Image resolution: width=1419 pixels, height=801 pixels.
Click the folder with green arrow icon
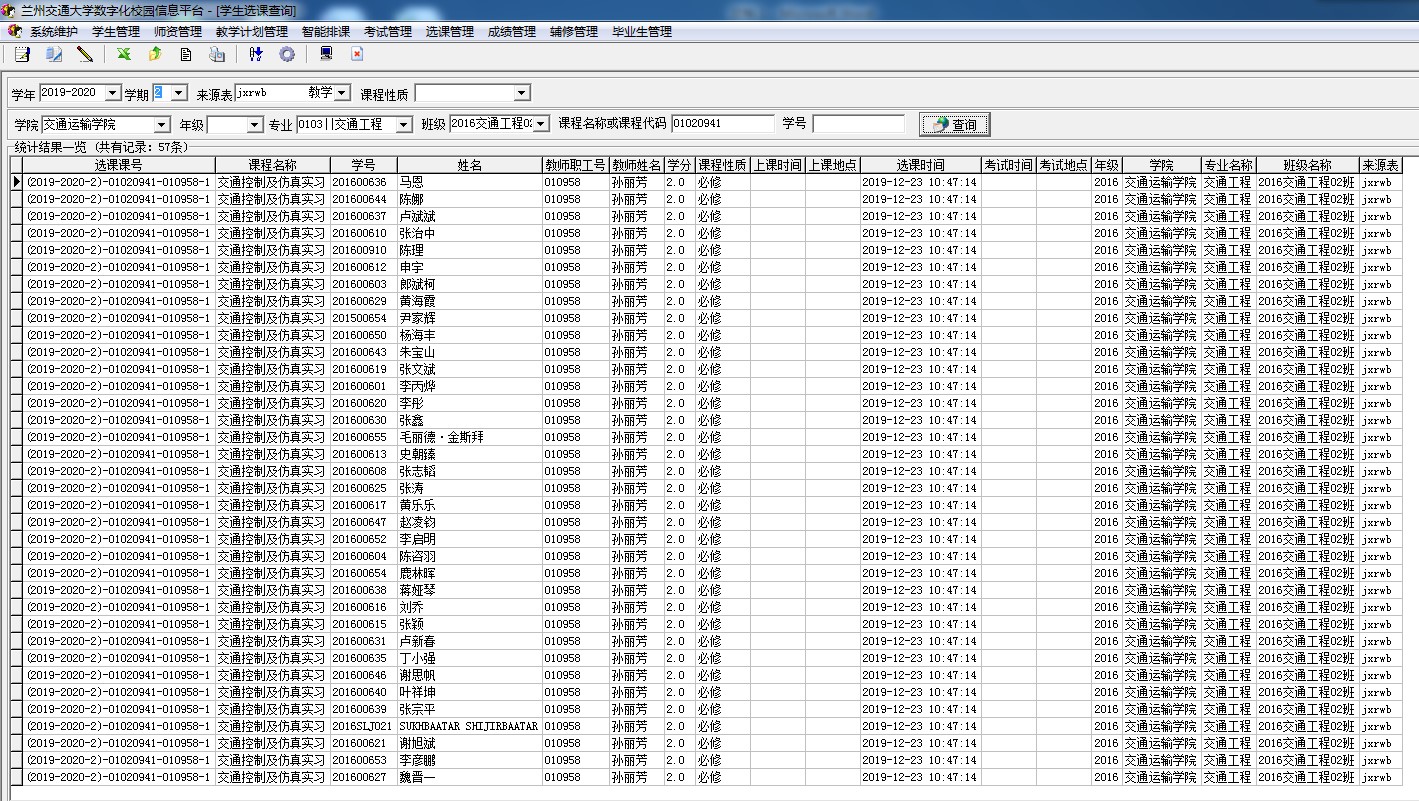[155, 55]
